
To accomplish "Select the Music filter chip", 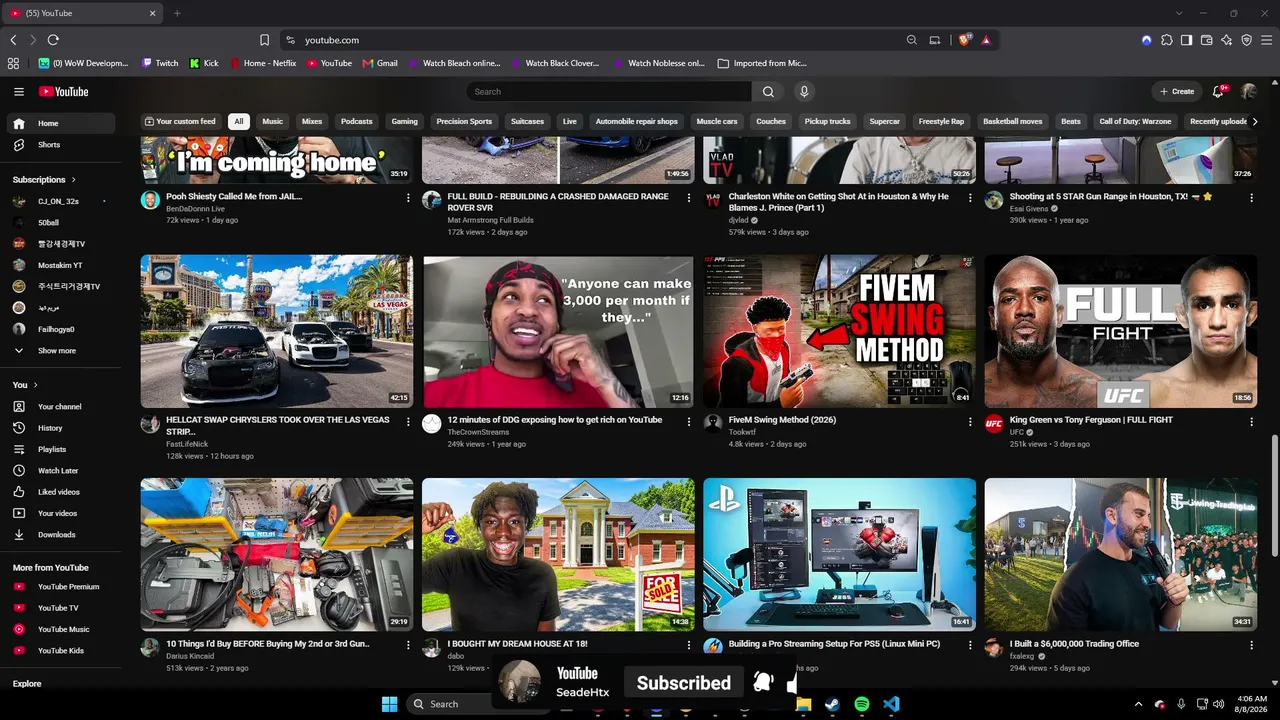I will coord(273,122).
